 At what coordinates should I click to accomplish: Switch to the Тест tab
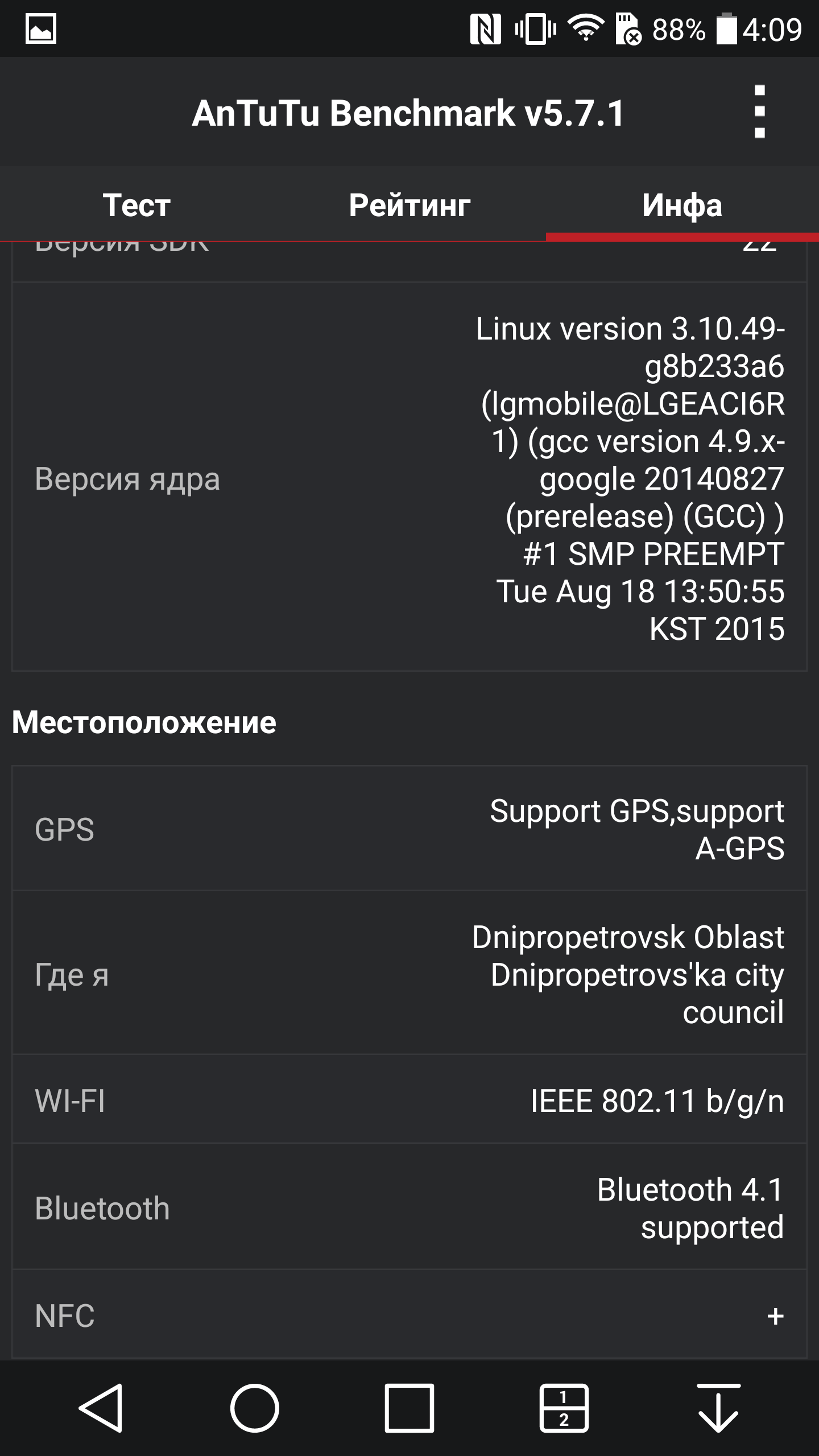coord(136,205)
